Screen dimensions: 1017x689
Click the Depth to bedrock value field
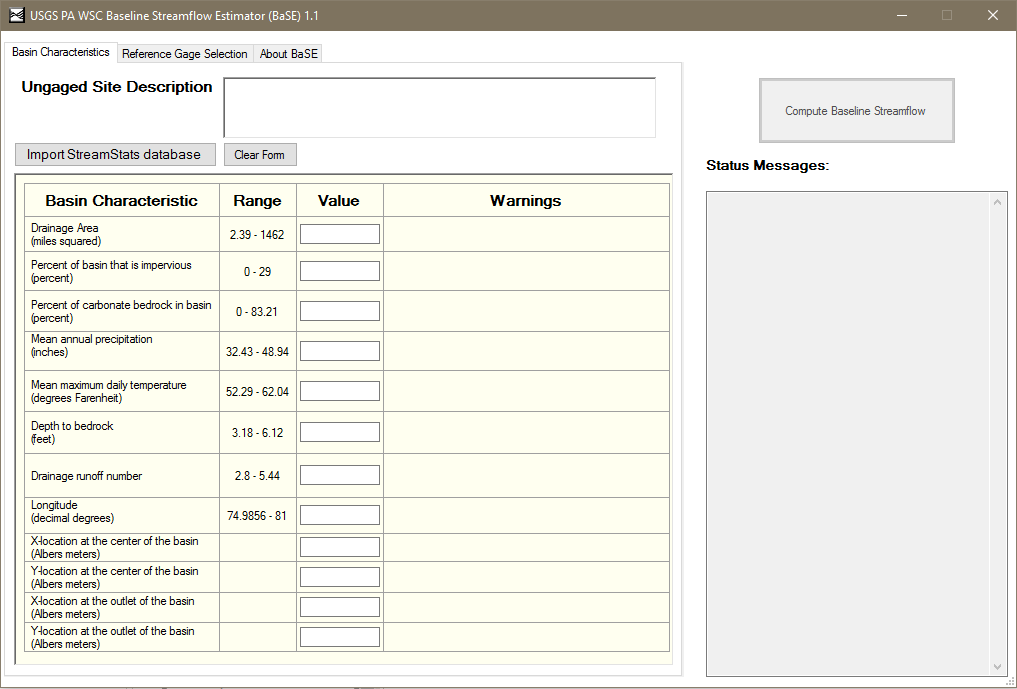340,432
